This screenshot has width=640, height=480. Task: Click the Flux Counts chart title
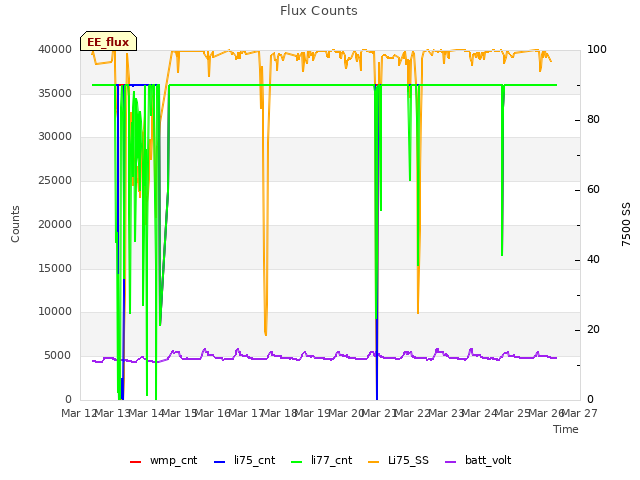[319, 11]
